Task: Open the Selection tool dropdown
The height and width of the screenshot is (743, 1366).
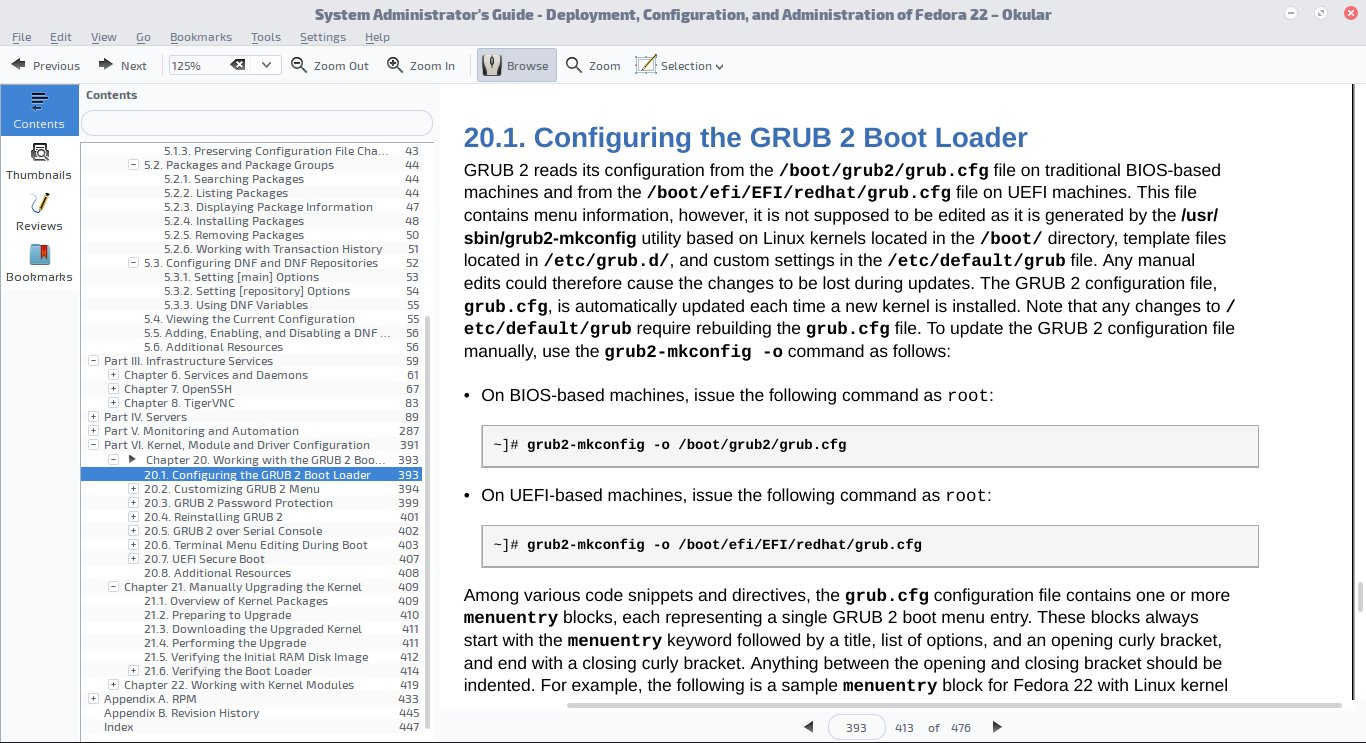Action: (x=679, y=65)
